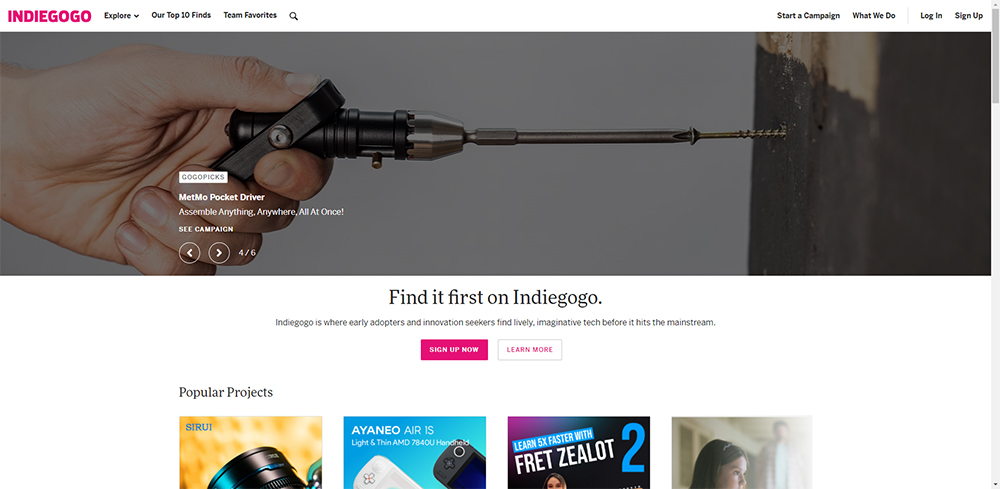Click the LEARN MORE button
This screenshot has width=1000, height=489.
pos(530,349)
